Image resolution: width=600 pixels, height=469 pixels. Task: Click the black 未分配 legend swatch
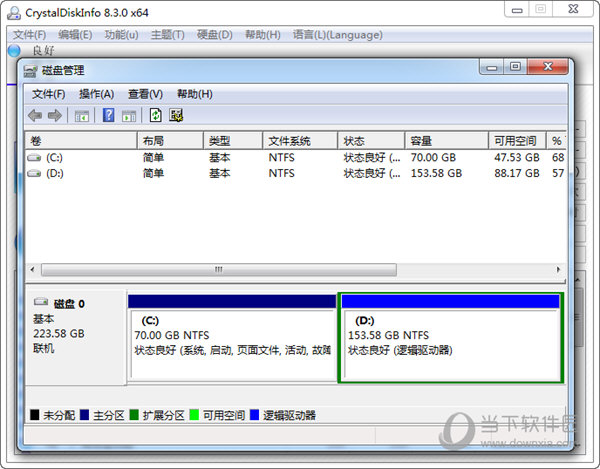[34, 415]
